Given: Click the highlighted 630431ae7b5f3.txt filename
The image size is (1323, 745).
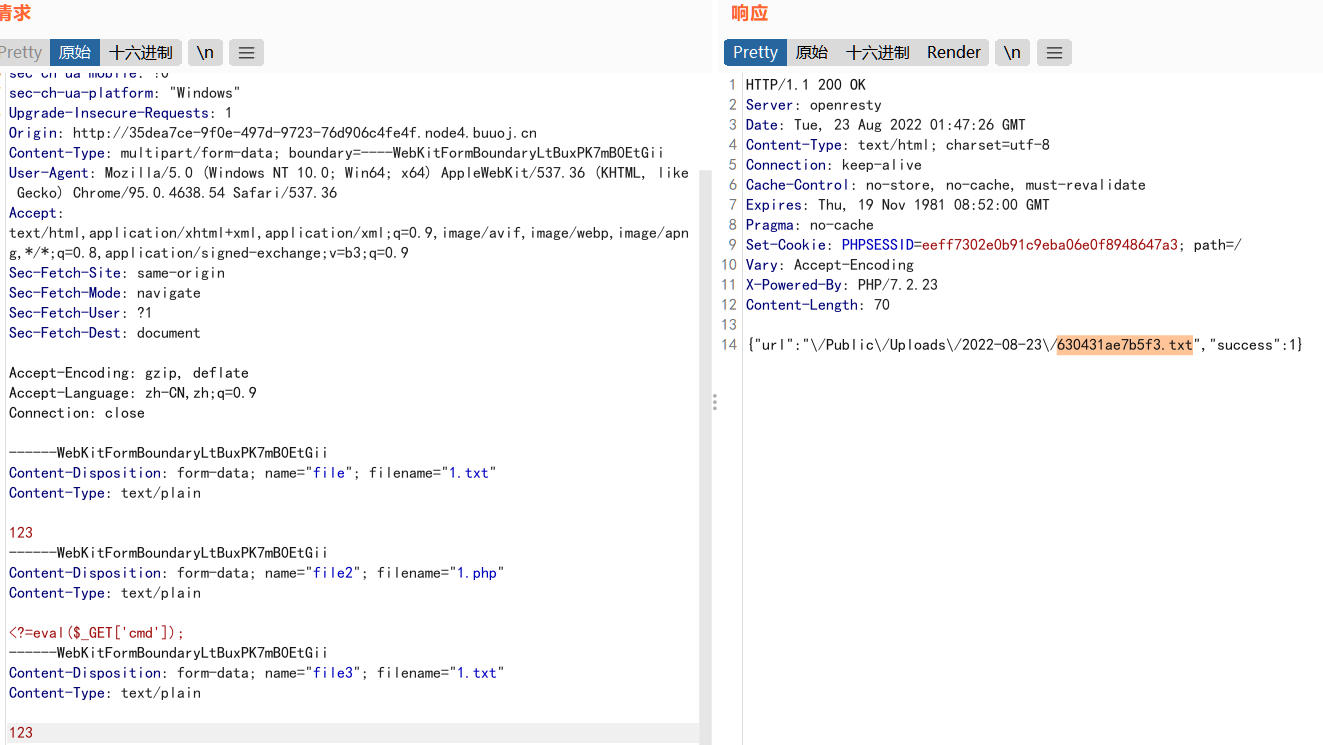Looking at the screenshot, I should pyautogui.click(x=1125, y=345).
